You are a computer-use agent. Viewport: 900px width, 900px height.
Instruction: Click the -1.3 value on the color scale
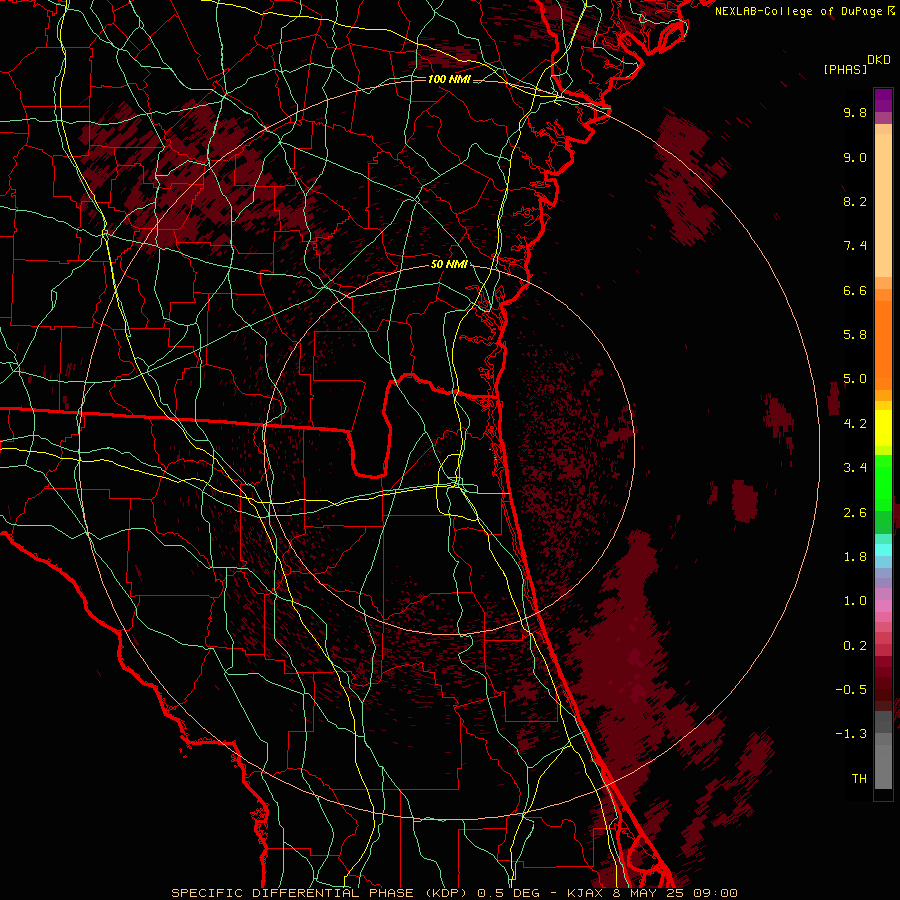click(851, 734)
